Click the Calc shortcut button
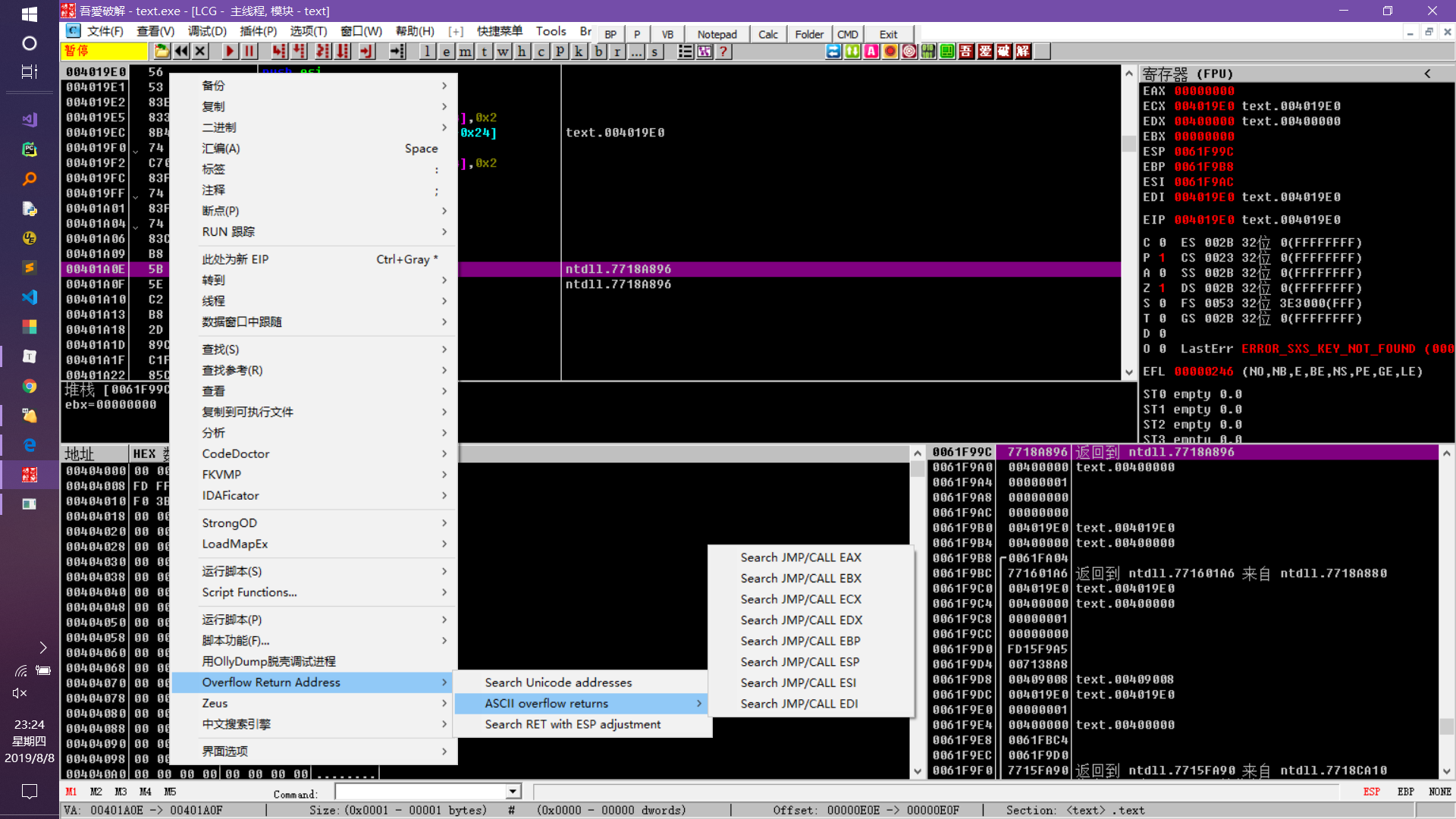 point(768,34)
